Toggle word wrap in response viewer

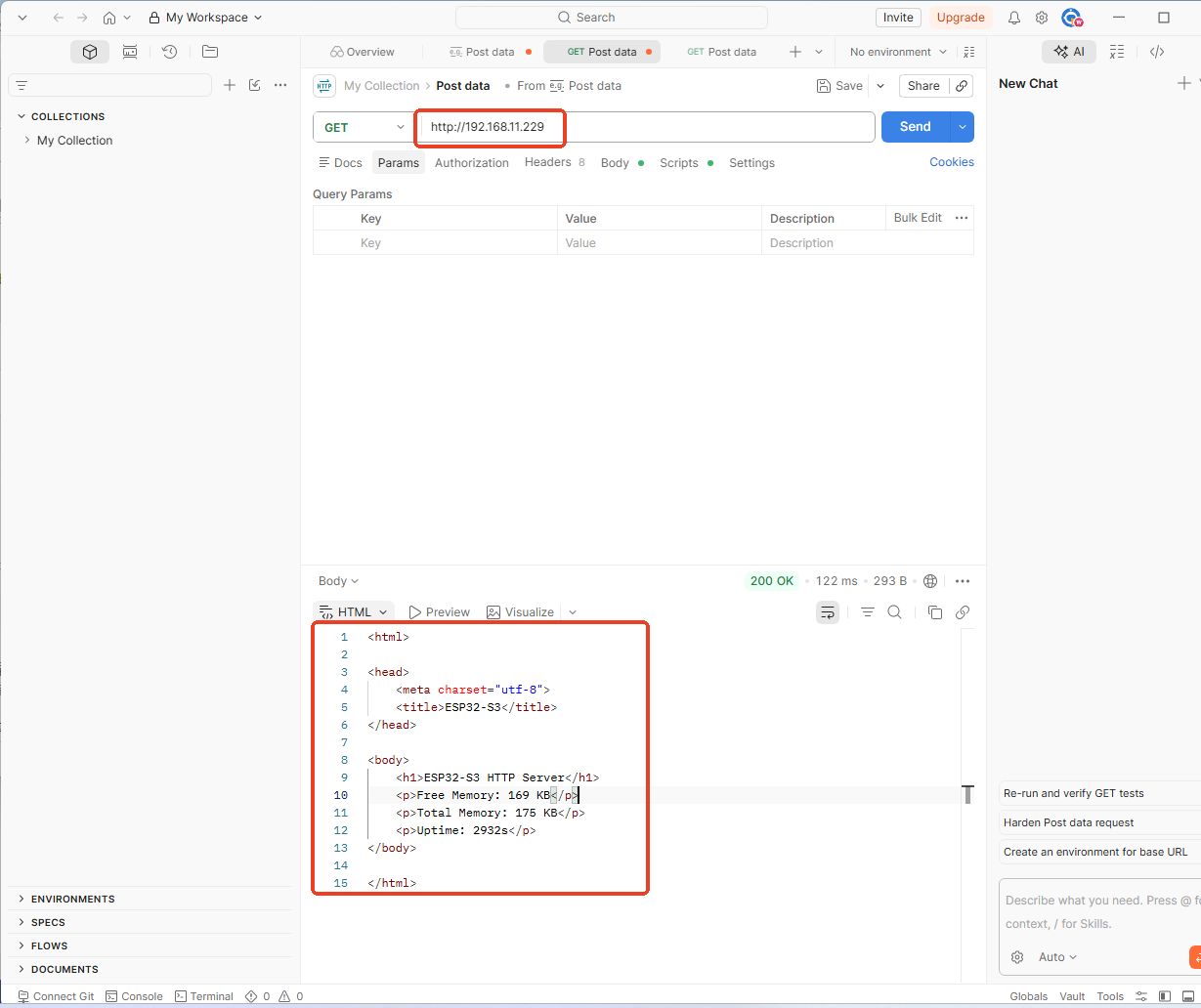click(x=828, y=612)
